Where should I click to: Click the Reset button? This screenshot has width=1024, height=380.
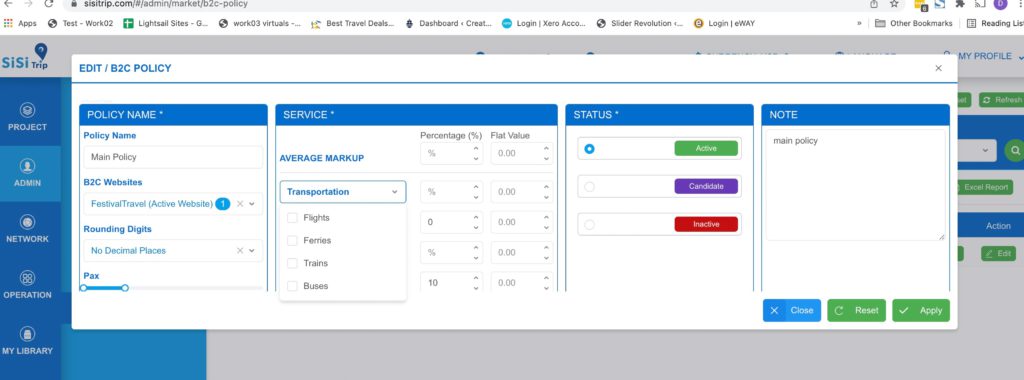[857, 311]
